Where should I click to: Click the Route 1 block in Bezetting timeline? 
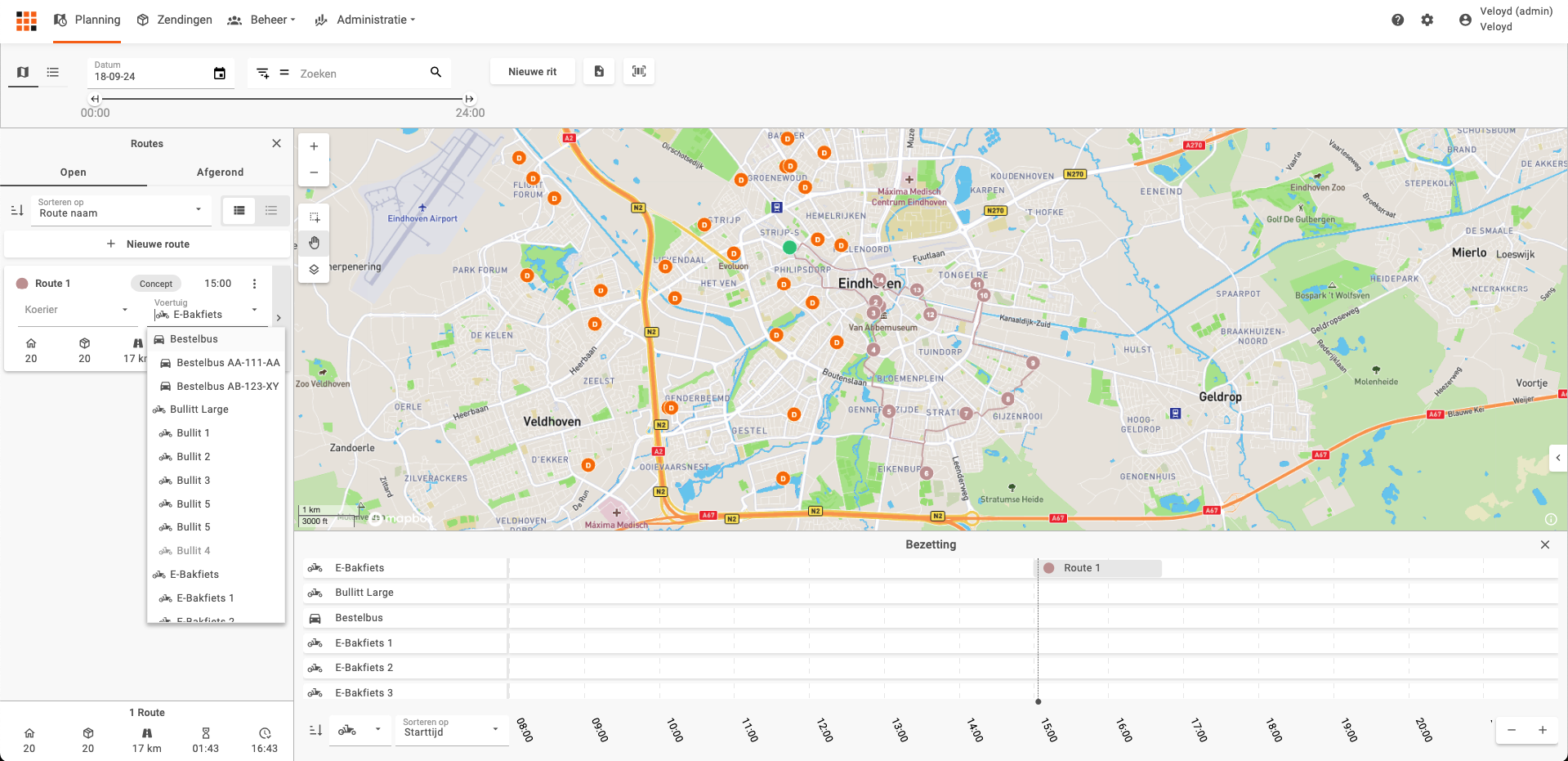tap(1100, 568)
